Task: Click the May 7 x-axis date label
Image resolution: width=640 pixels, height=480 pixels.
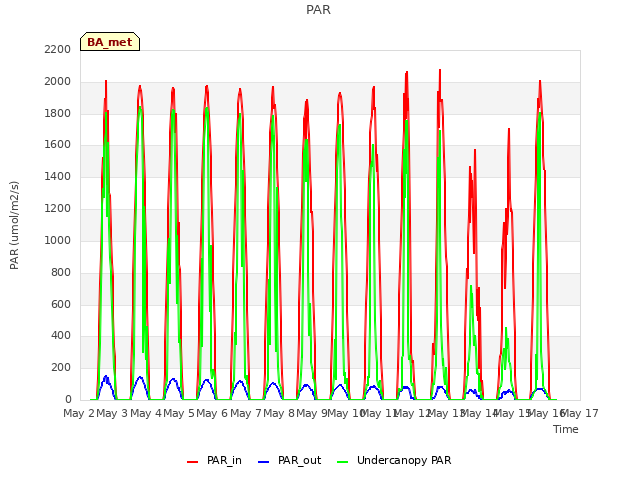Action: [246, 413]
